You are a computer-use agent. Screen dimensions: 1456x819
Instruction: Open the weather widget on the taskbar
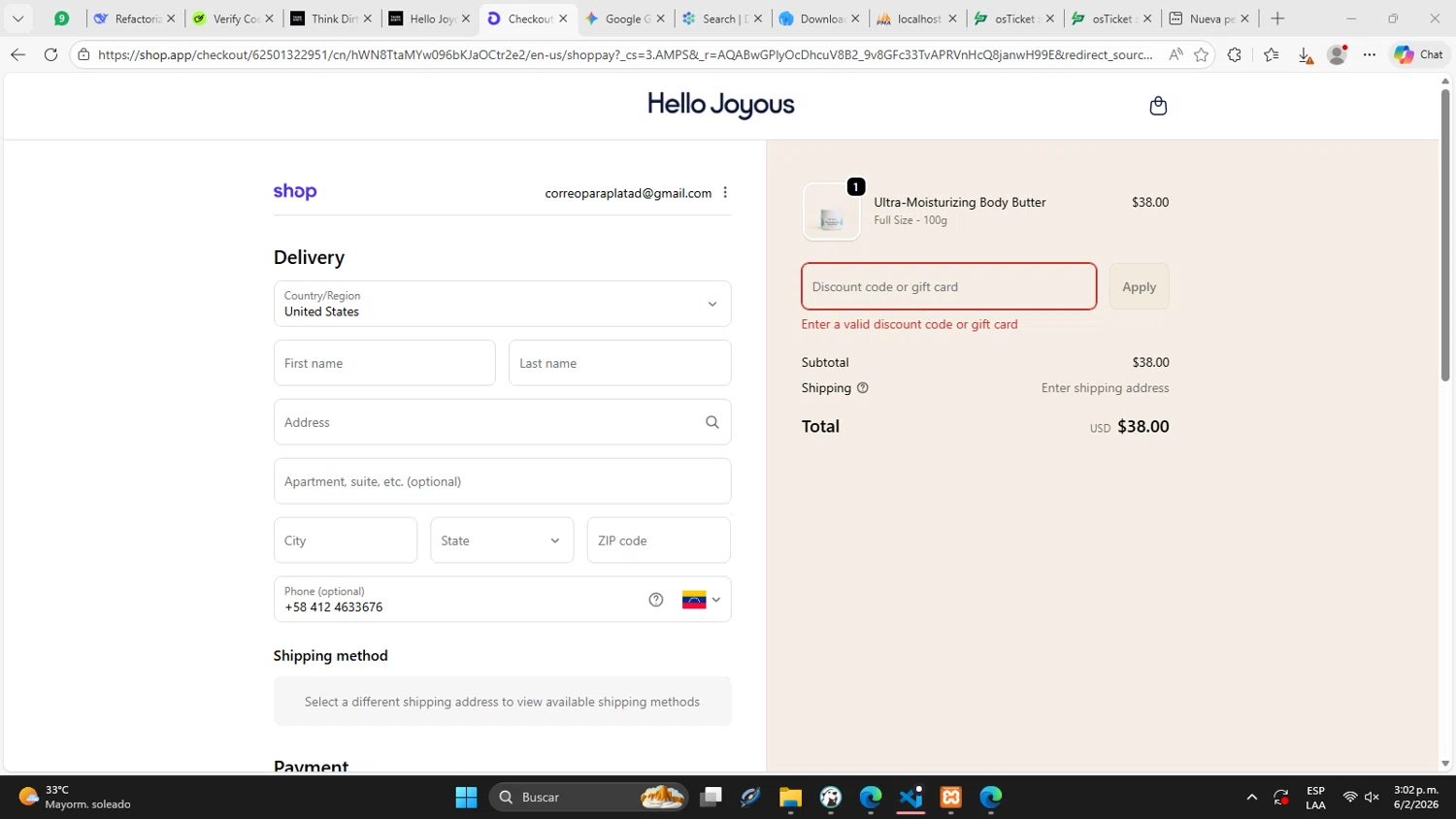click(x=75, y=797)
